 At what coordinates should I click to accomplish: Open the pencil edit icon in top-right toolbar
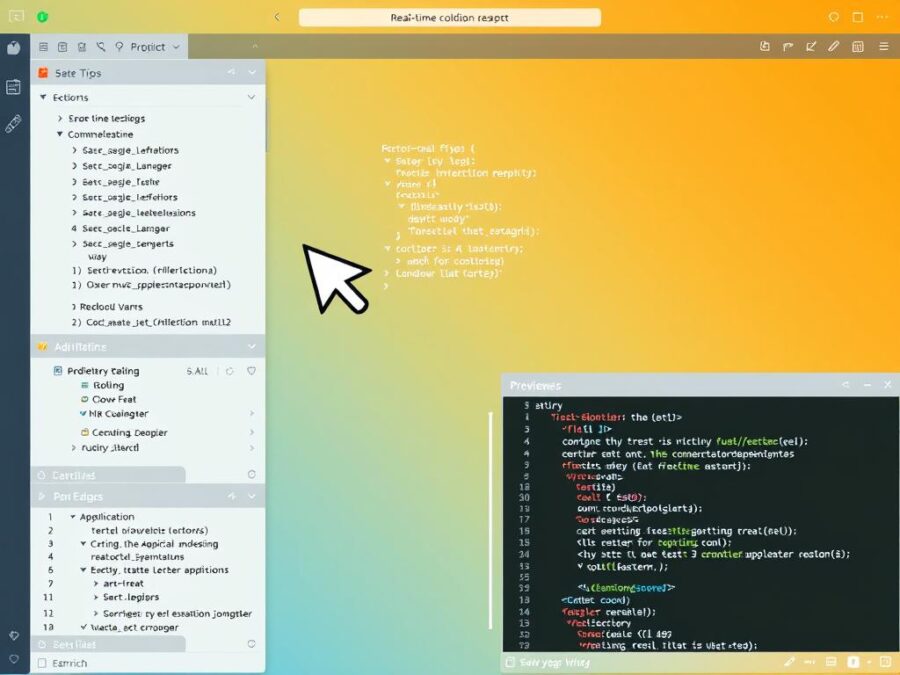[833, 46]
